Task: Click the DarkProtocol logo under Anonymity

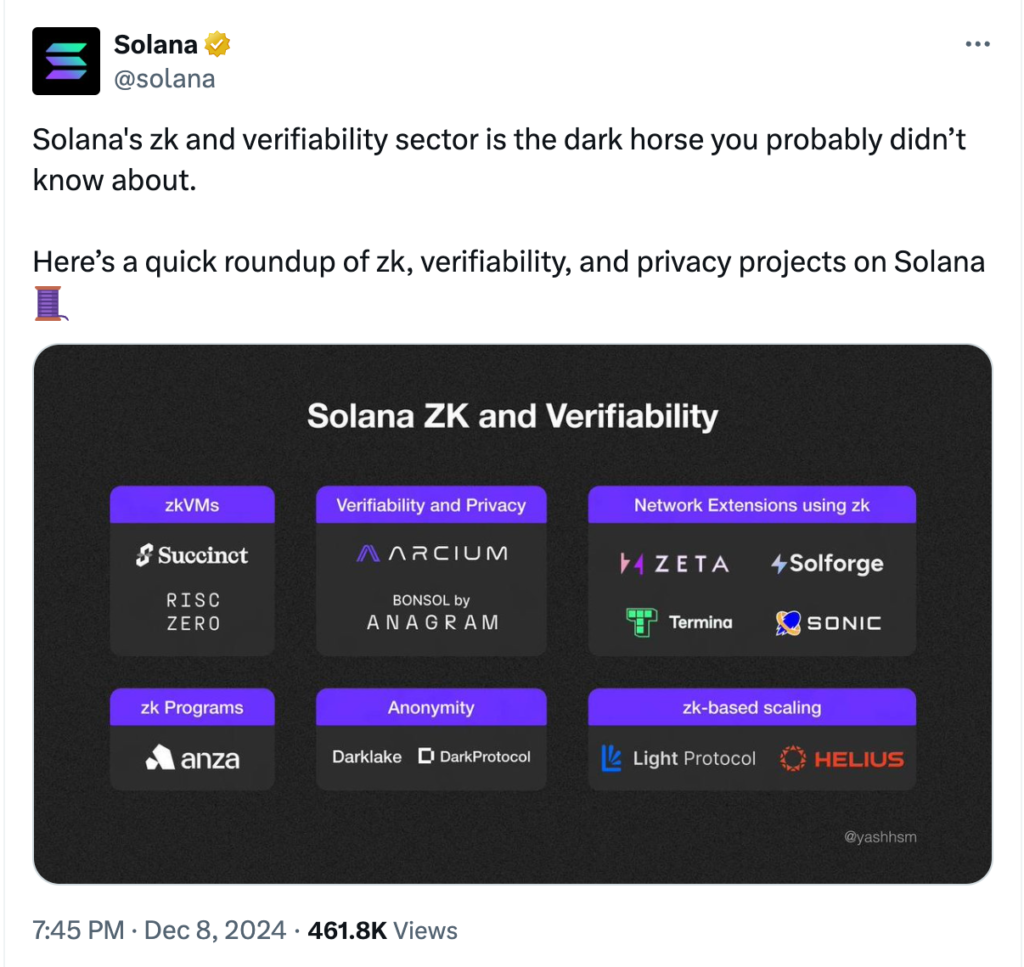Action: coord(474,756)
